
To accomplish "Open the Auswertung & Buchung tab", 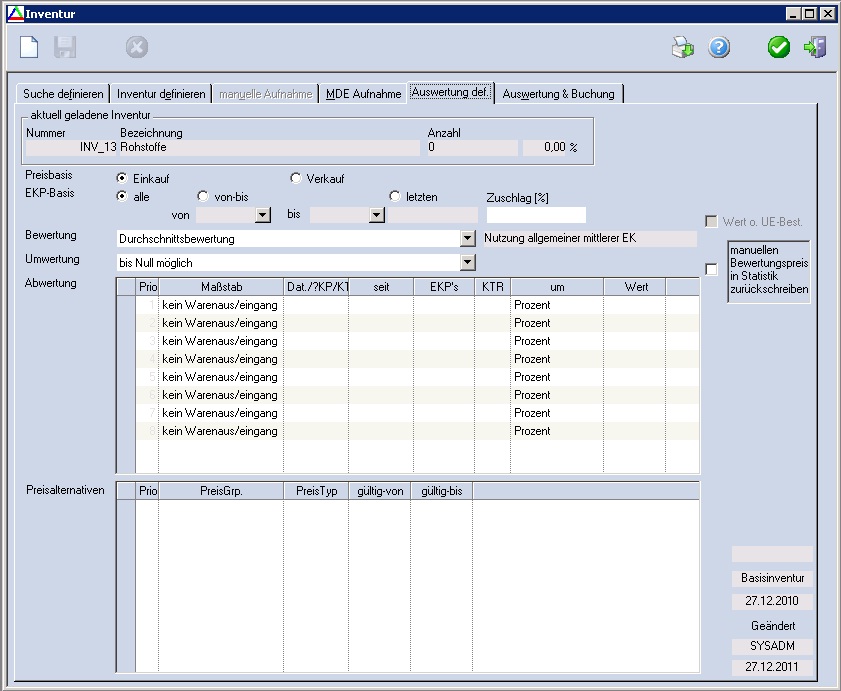I will pyautogui.click(x=559, y=94).
